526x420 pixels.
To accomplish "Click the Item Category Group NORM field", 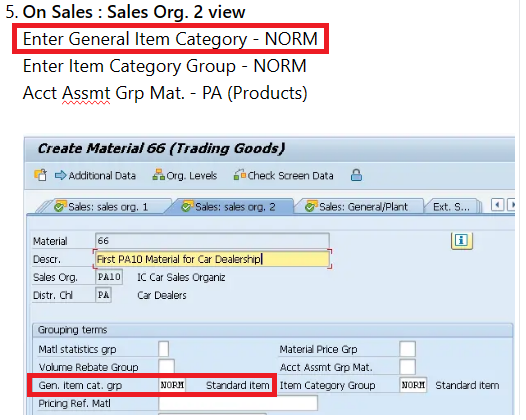I will pos(413,385).
